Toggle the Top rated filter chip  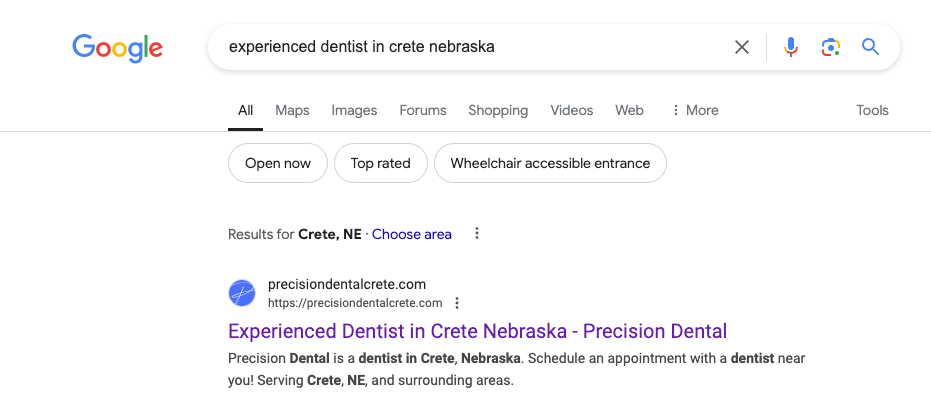click(x=381, y=163)
